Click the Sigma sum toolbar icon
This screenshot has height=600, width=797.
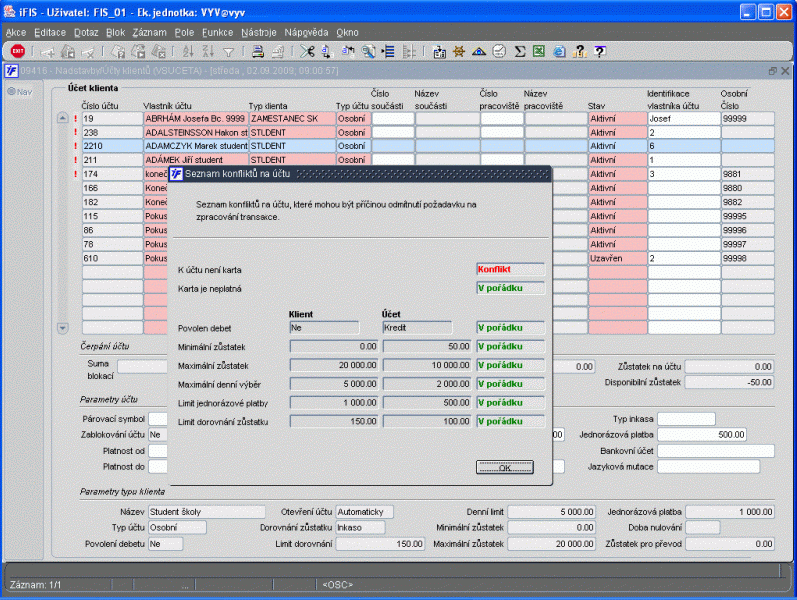[x=520, y=51]
